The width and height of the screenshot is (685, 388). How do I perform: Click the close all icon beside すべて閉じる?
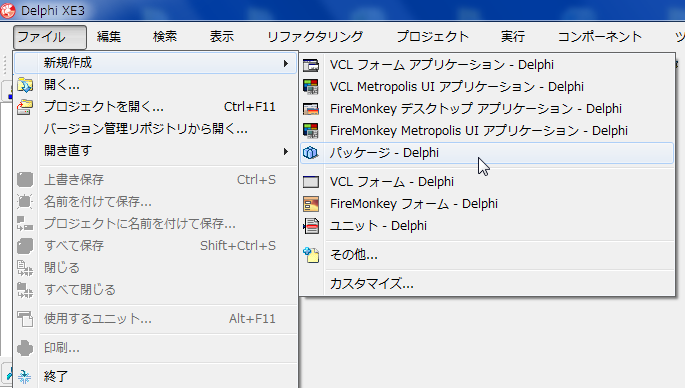point(25,289)
